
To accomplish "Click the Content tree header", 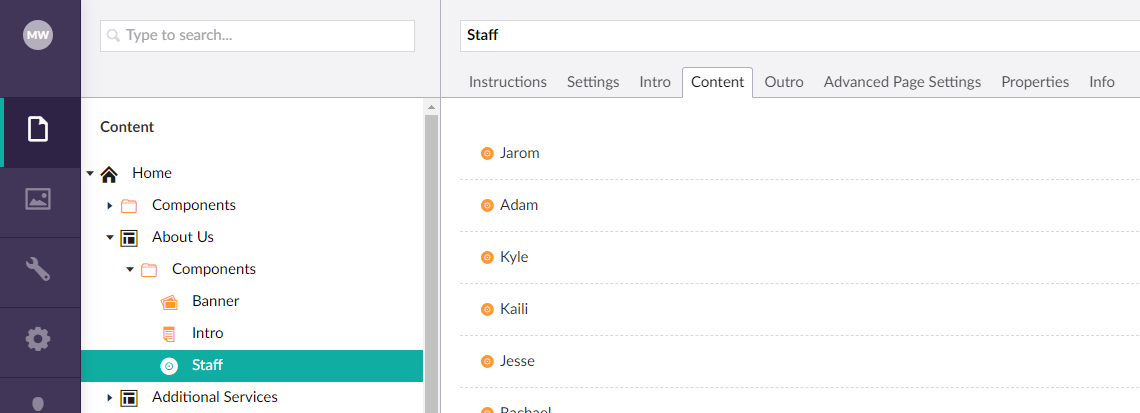I will tap(127, 127).
